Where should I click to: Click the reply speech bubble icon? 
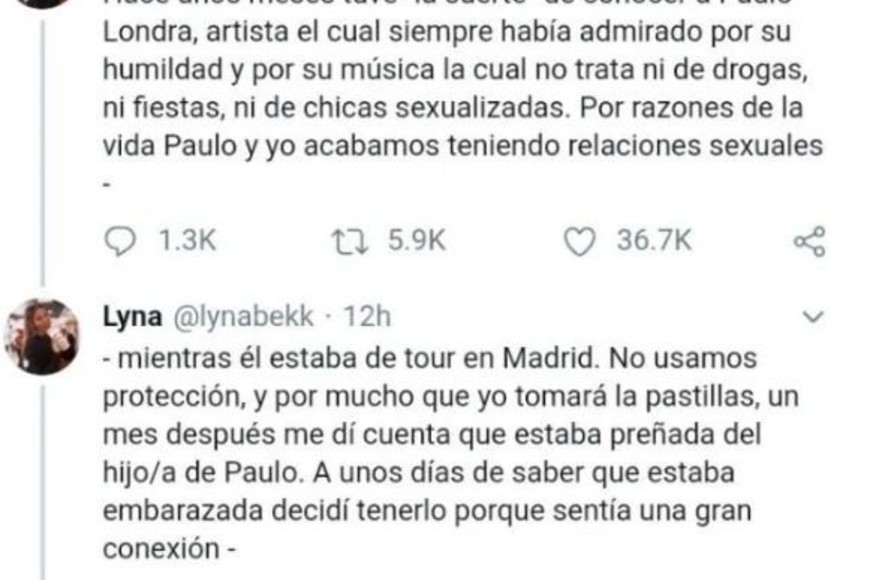(119, 241)
